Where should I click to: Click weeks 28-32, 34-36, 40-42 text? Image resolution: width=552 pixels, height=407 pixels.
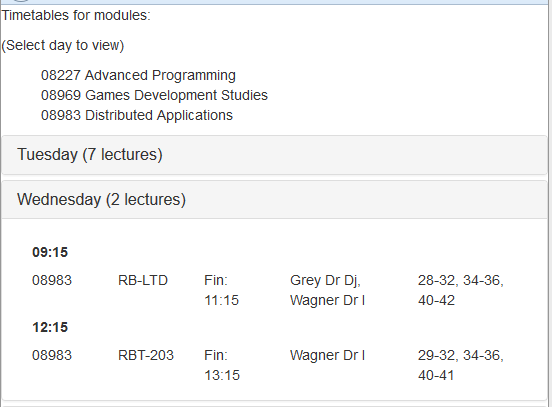tap(461, 290)
